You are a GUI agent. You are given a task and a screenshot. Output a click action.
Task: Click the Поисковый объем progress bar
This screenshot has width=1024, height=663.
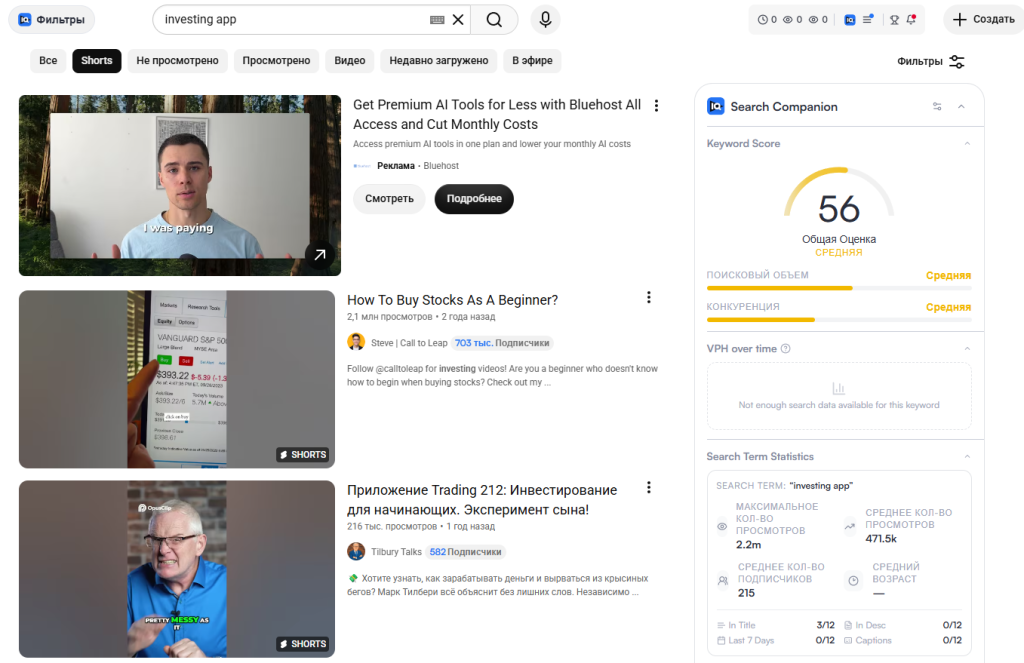839,288
